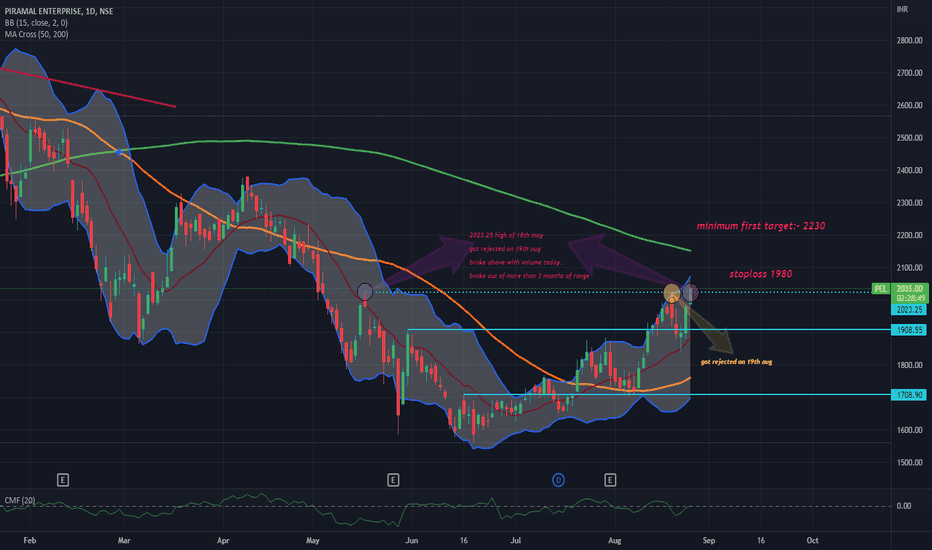Click Aug on the date axis
This screenshot has width=932, height=550.
pos(615,540)
